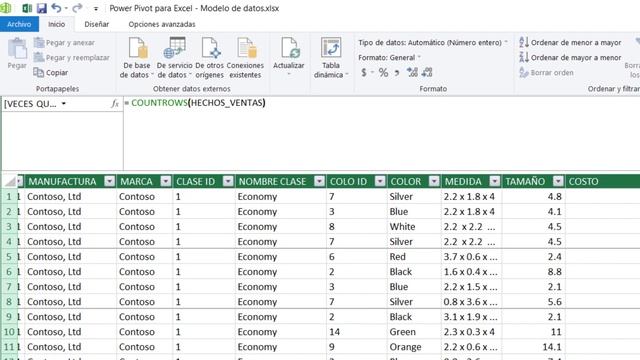Open the Opciones avanzadas tab
Screen dimensions: 640x360
pos(162,24)
